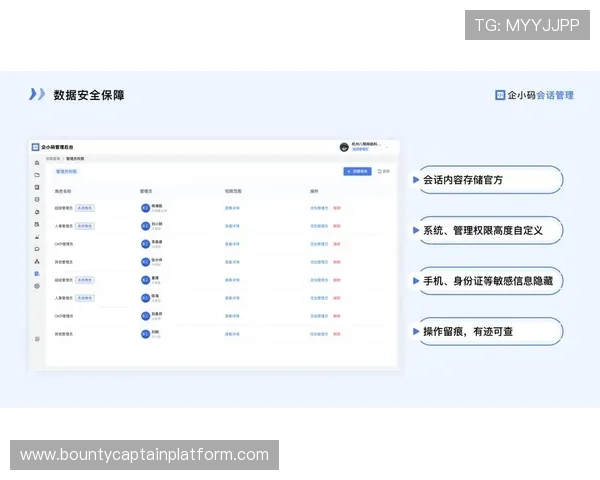Viewport: 600px width, 480px height.
Task: Click the refresh icon beside the blue button
Action: (x=379, y=171)
